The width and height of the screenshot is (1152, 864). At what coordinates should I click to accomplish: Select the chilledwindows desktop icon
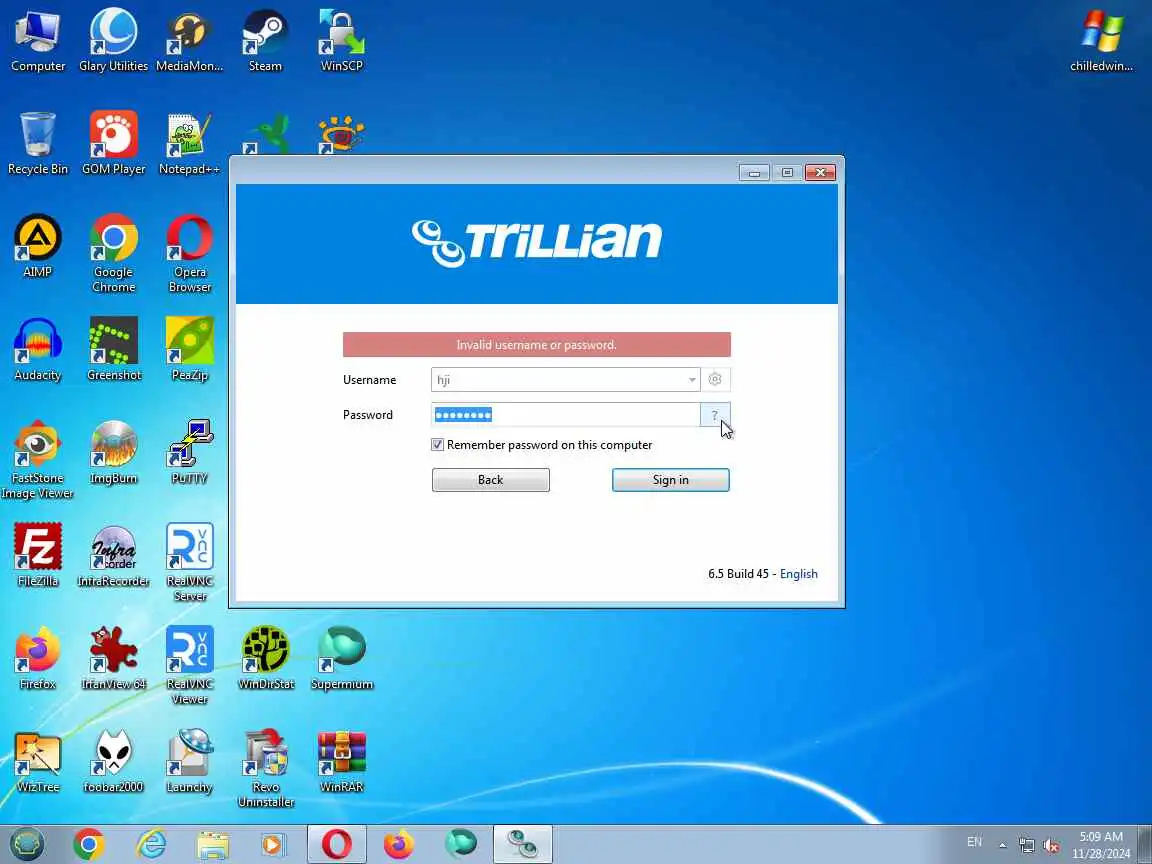click(x=1101, y=40)
